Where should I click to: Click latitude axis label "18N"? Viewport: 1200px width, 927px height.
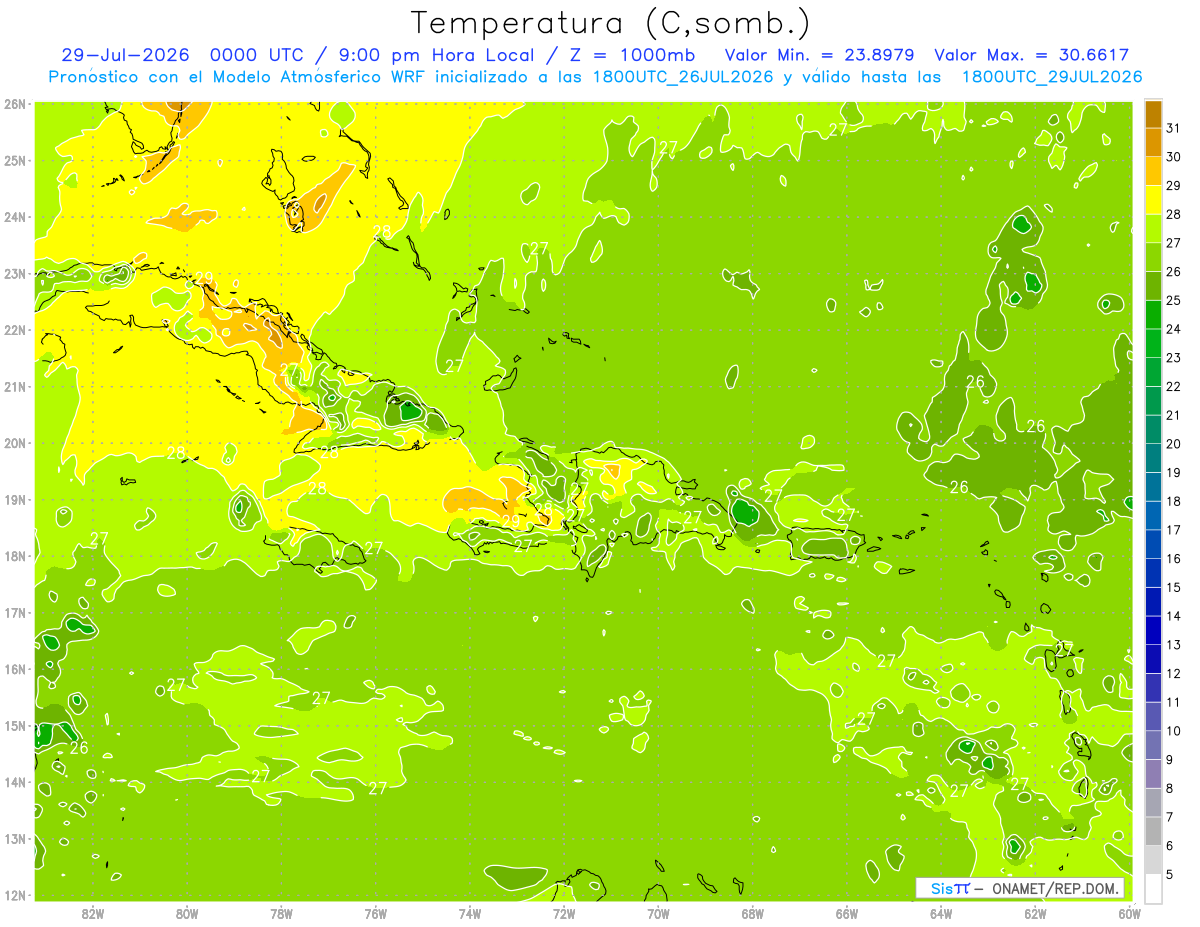tap(14, 556)
